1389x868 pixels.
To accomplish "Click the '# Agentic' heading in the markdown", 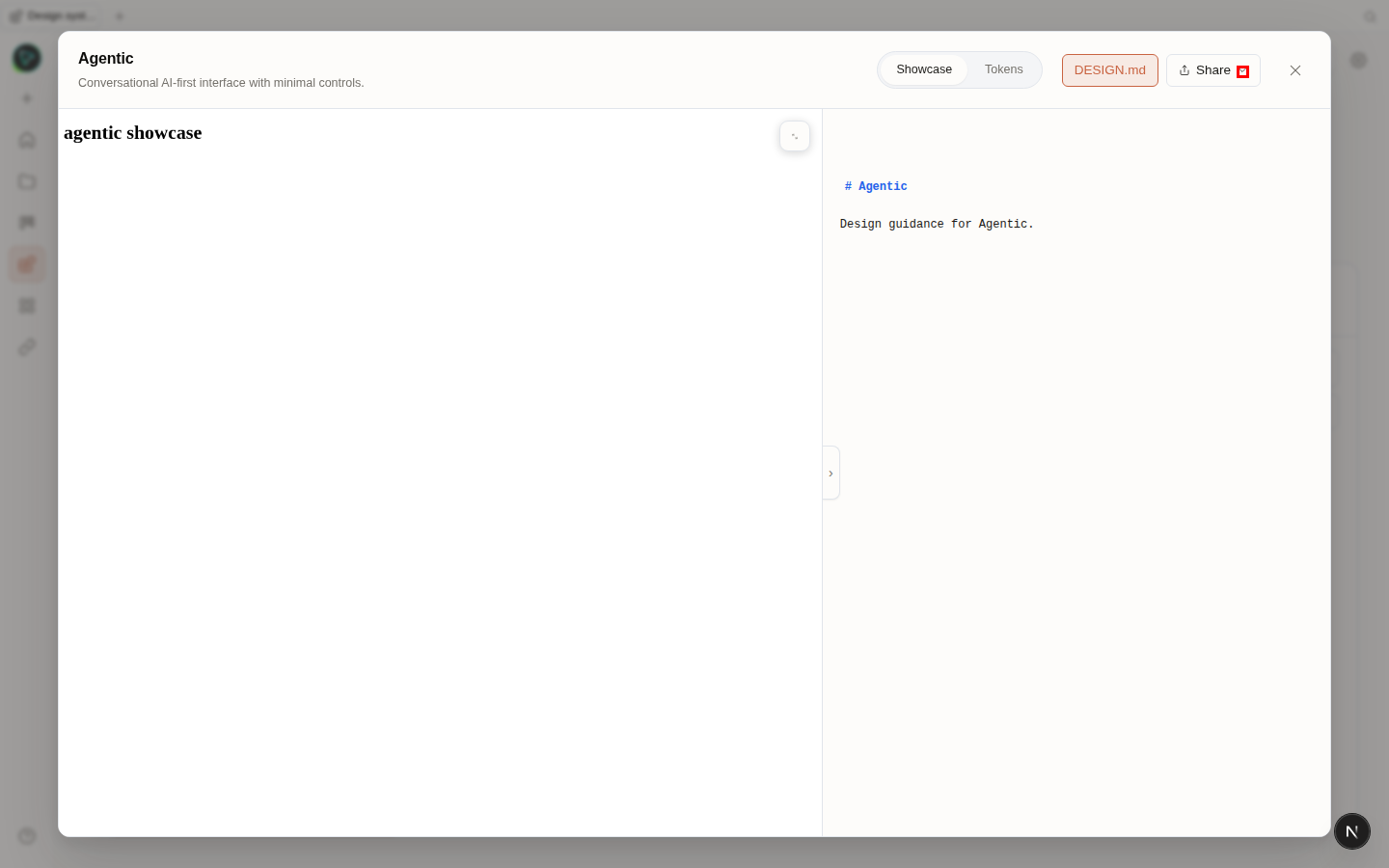I will (876, 186).
